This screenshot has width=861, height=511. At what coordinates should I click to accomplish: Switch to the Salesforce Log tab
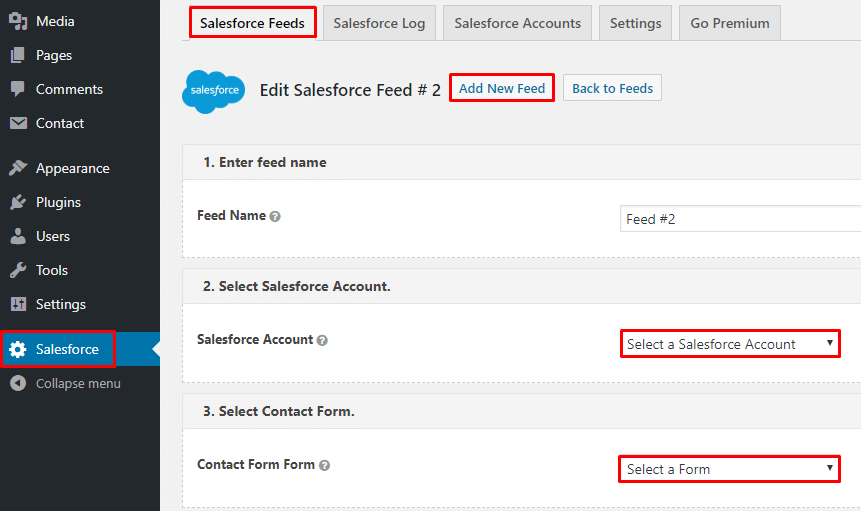pos(379,23)
